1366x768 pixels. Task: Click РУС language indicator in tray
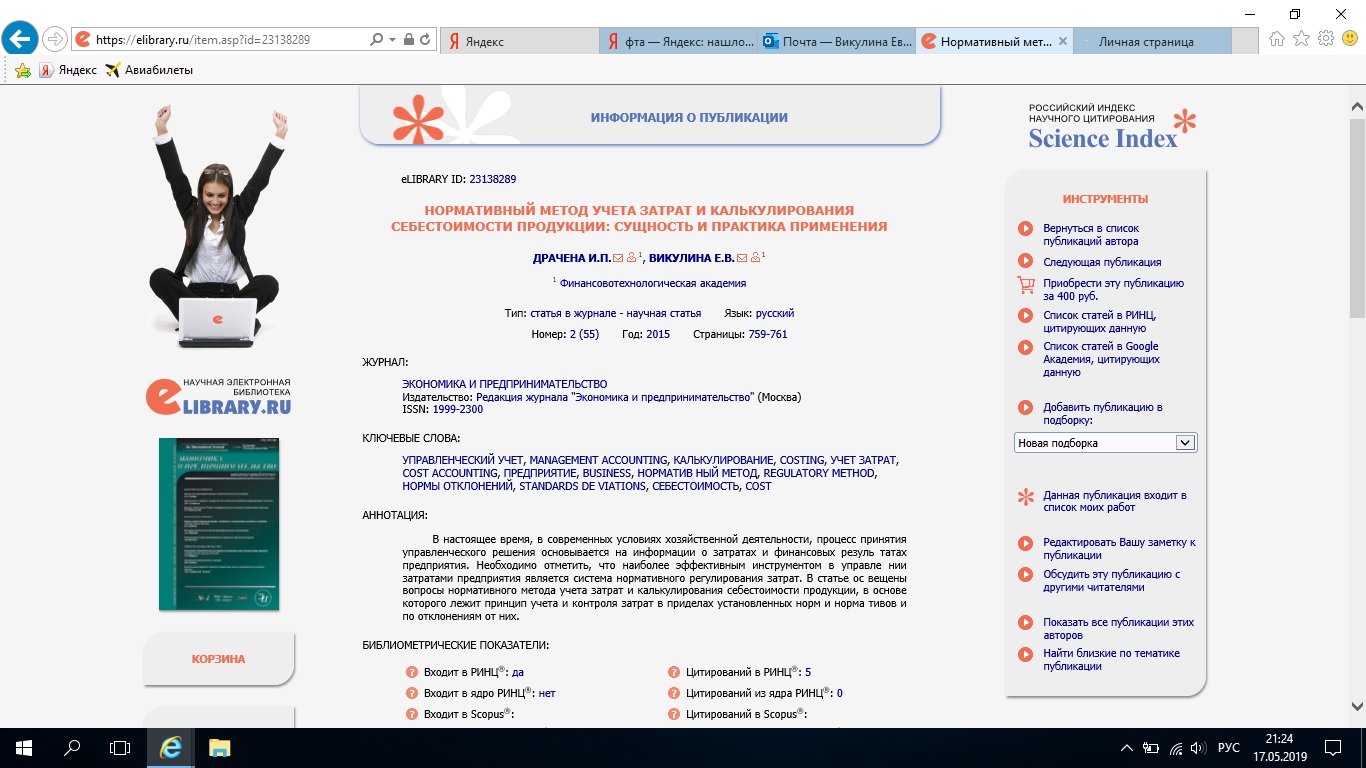pyautogui.click(x=1228, y=748)
